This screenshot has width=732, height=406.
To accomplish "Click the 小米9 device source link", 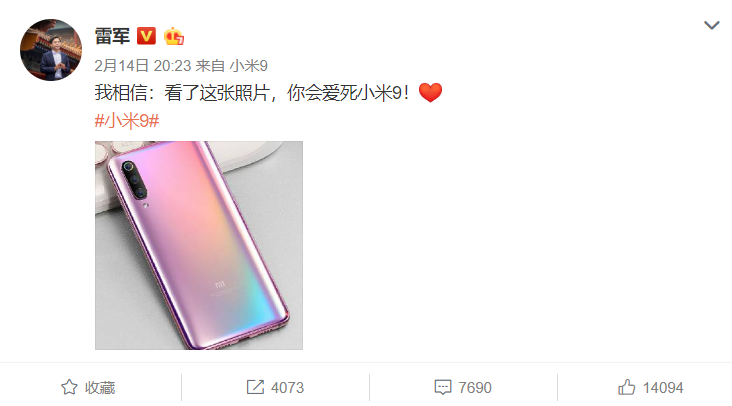I will (x=248, y=66).
